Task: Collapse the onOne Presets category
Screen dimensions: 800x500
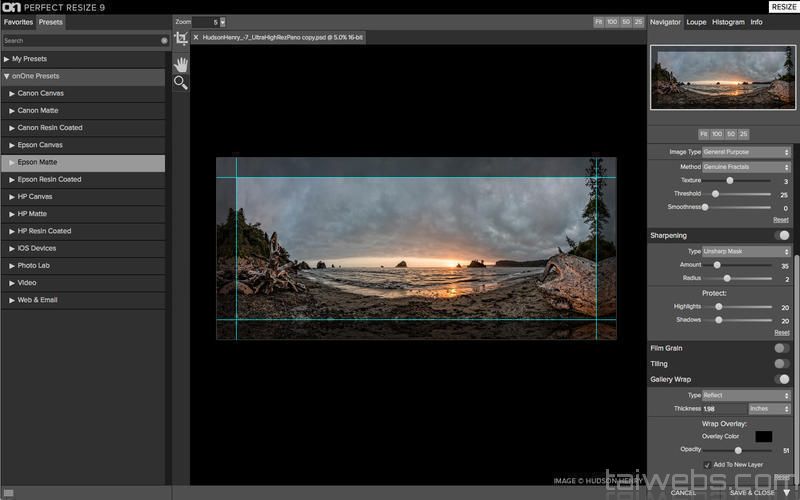Action: tap(6, 76)
